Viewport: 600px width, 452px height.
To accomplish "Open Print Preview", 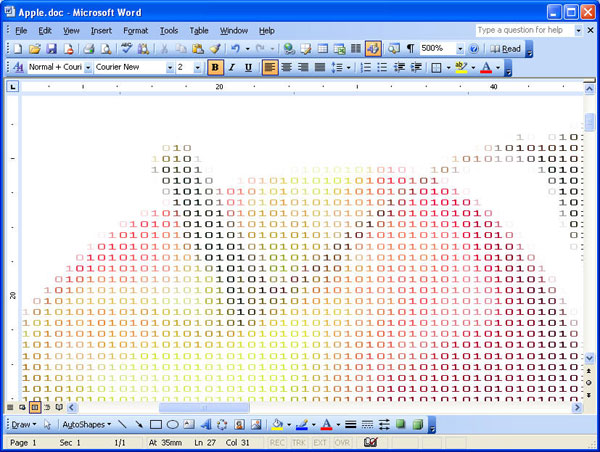I will [x=106, y=49].
